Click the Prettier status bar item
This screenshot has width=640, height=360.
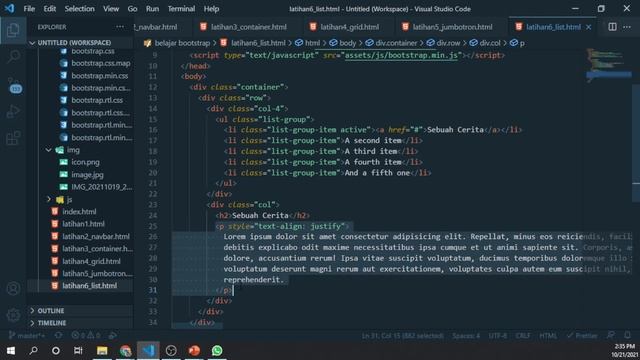click(582, 336)
